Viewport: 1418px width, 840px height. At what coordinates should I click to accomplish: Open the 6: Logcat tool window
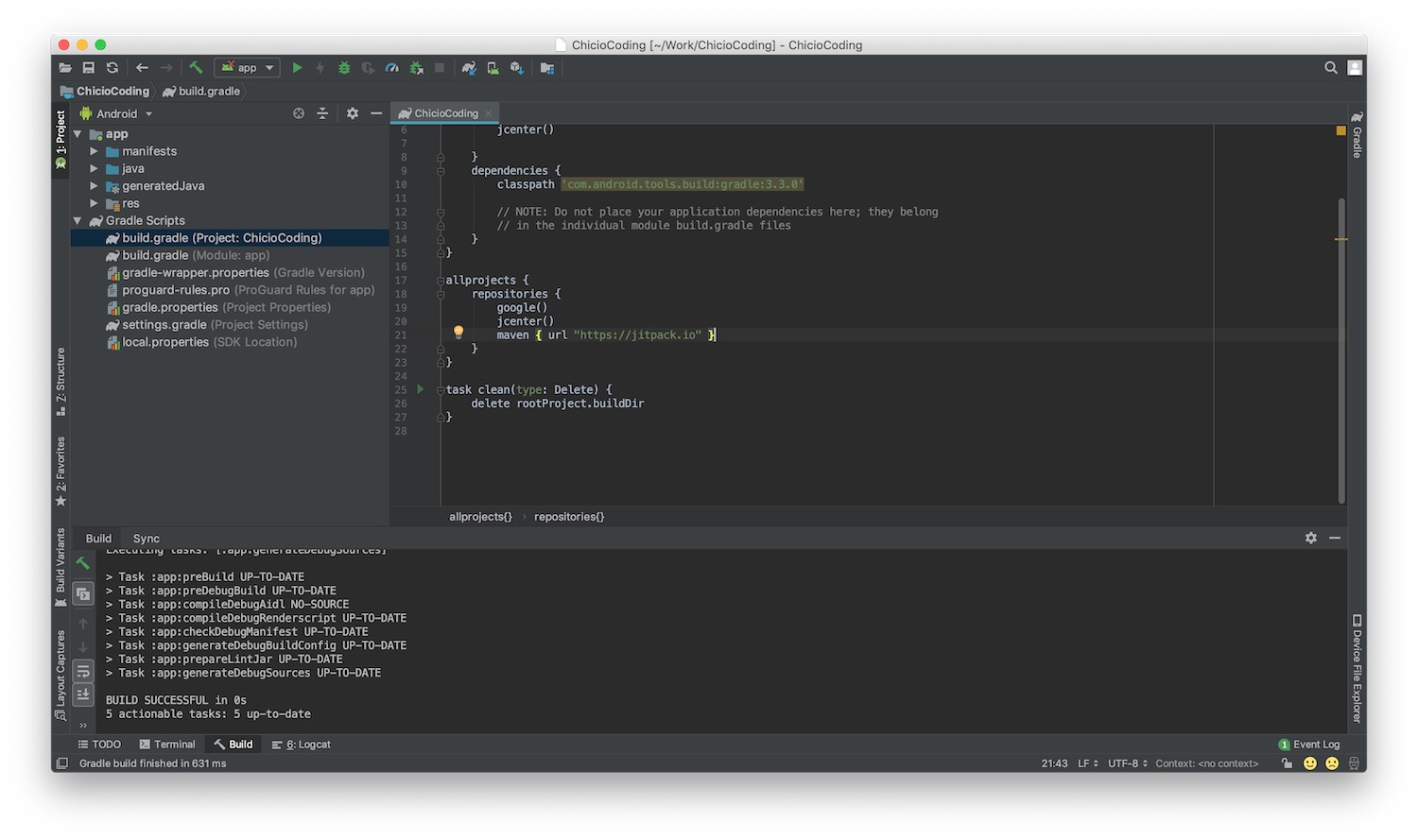302,745
